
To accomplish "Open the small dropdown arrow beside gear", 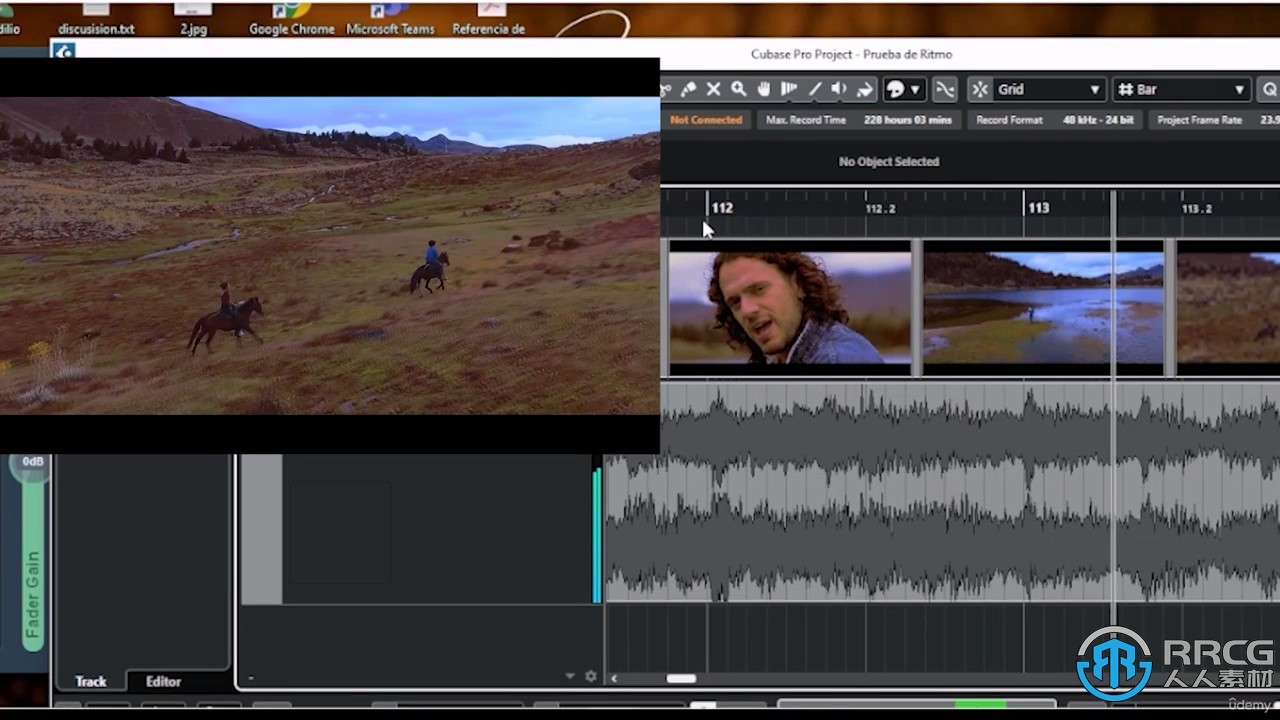I will pyautogui.click(x=570, y=677).
